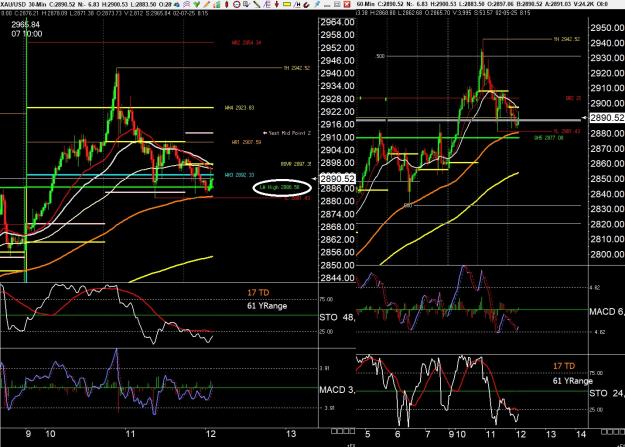Viewport: 625px width, 447px height.
Task: Click the red down-arrow marker icon
Action: pos(277,4)
